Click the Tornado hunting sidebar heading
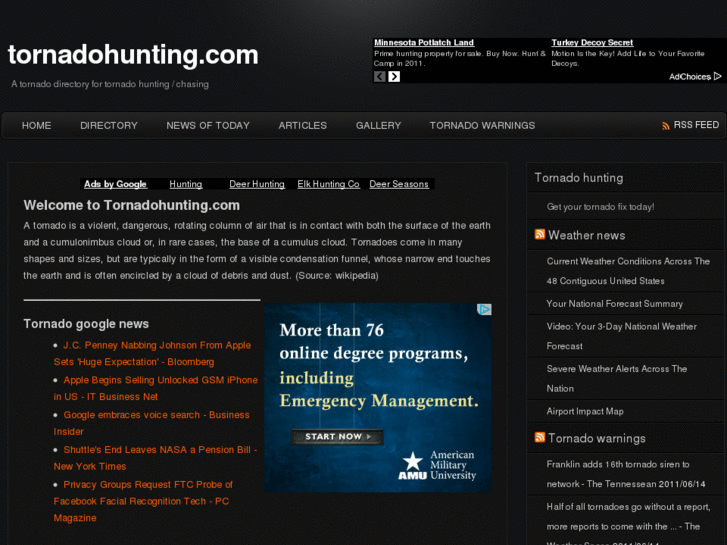 (x=579, y=178)
